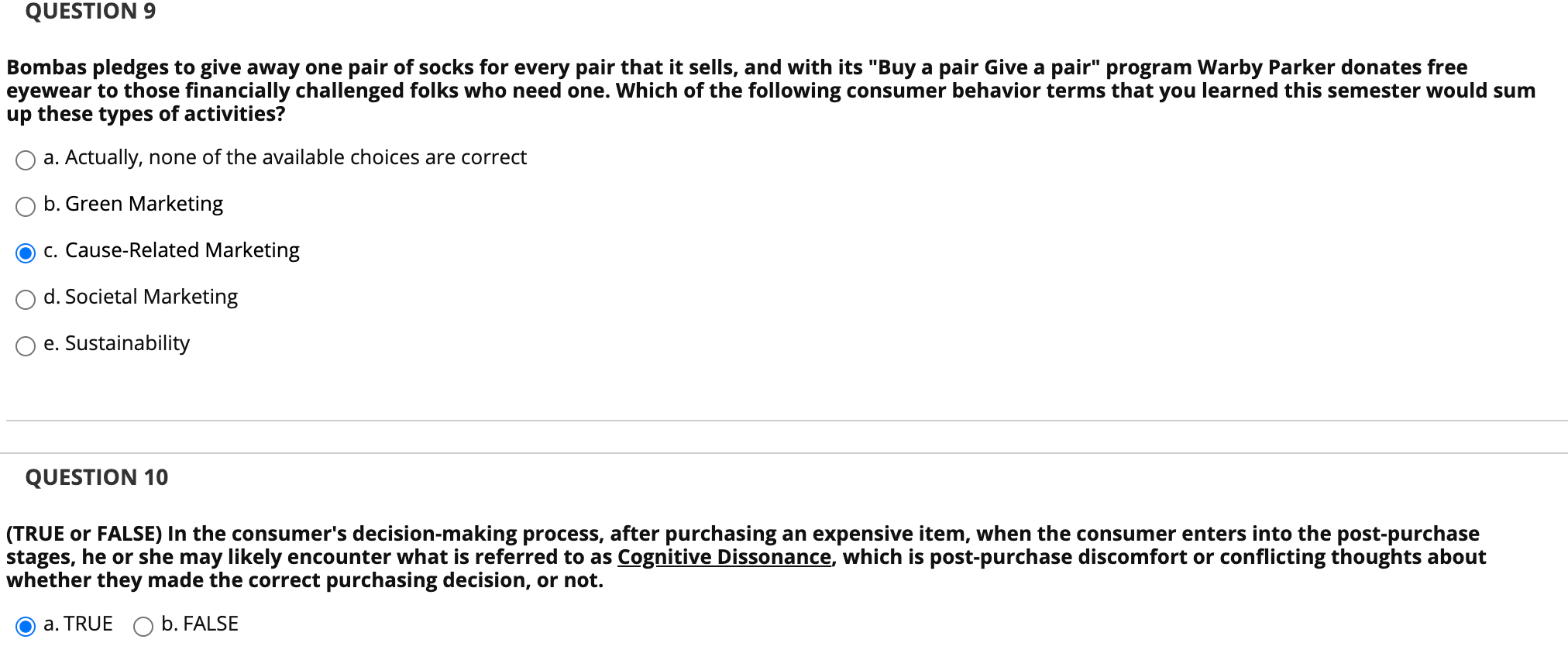Image resolution: width=1568 pixels, height=660 pixels.
Task: Select the "Sustainability" radio button
Action: tap(26, 346)
